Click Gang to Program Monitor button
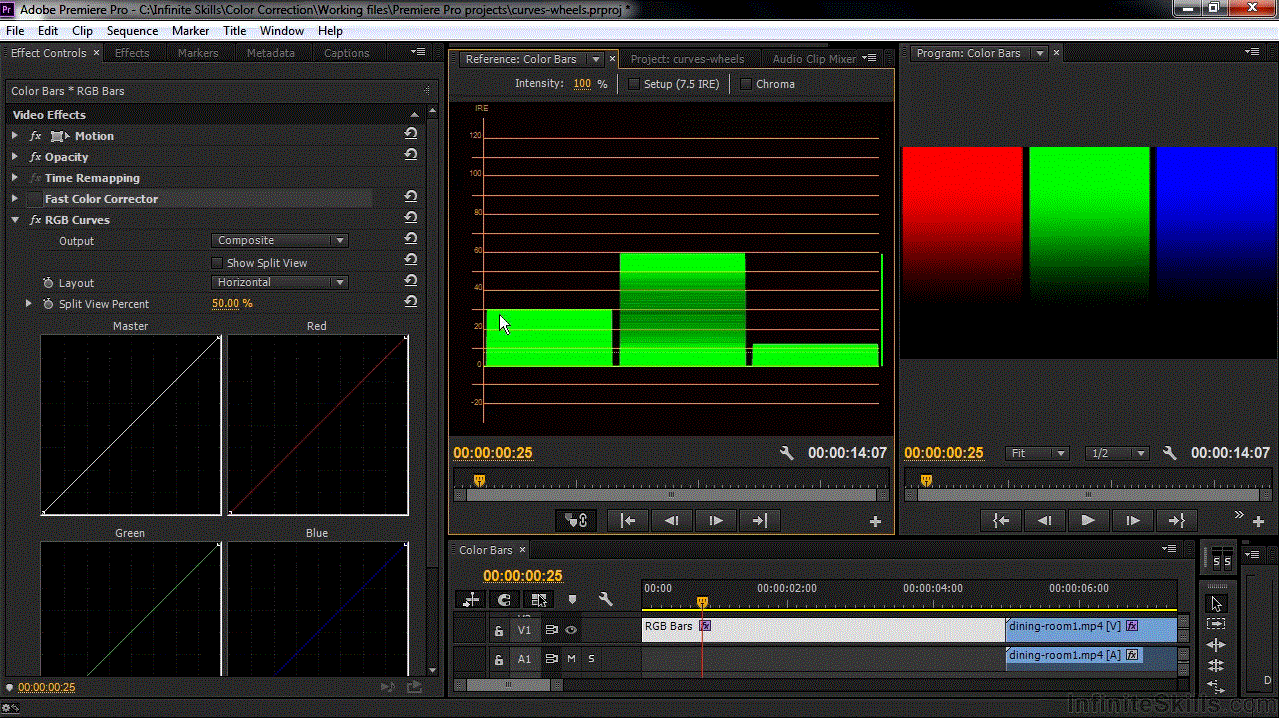 tap(576, 520)
